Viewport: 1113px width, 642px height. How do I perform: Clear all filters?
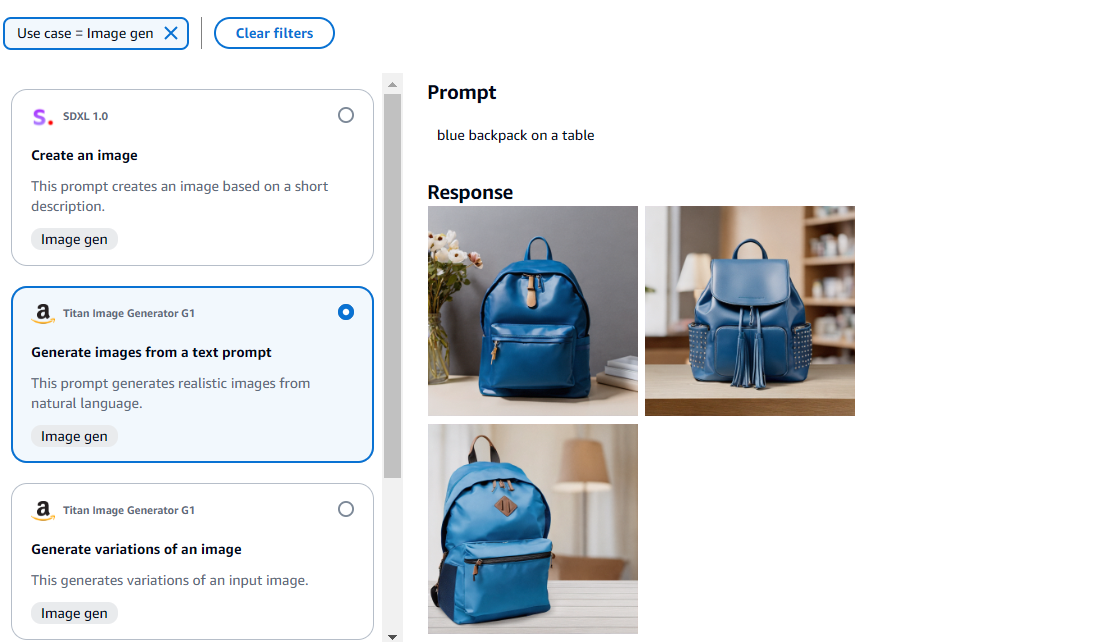pos(274,33)
